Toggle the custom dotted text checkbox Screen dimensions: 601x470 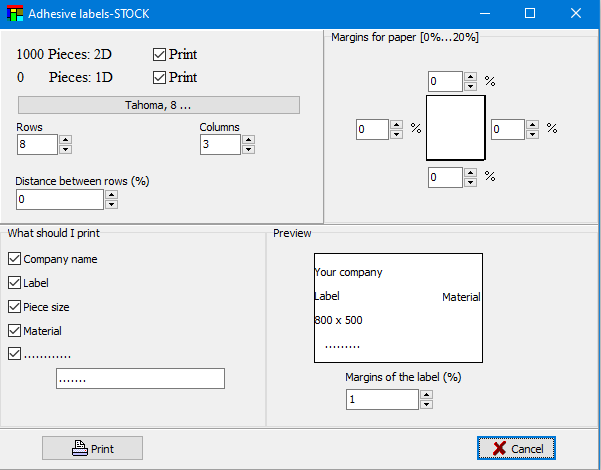click(14, 353)
